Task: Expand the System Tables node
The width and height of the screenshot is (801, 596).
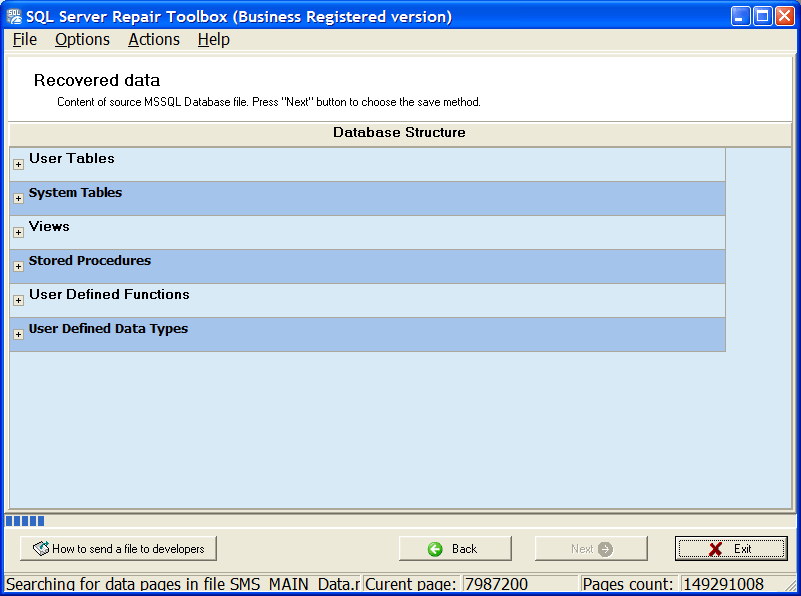Action: (x=18, y=198)
